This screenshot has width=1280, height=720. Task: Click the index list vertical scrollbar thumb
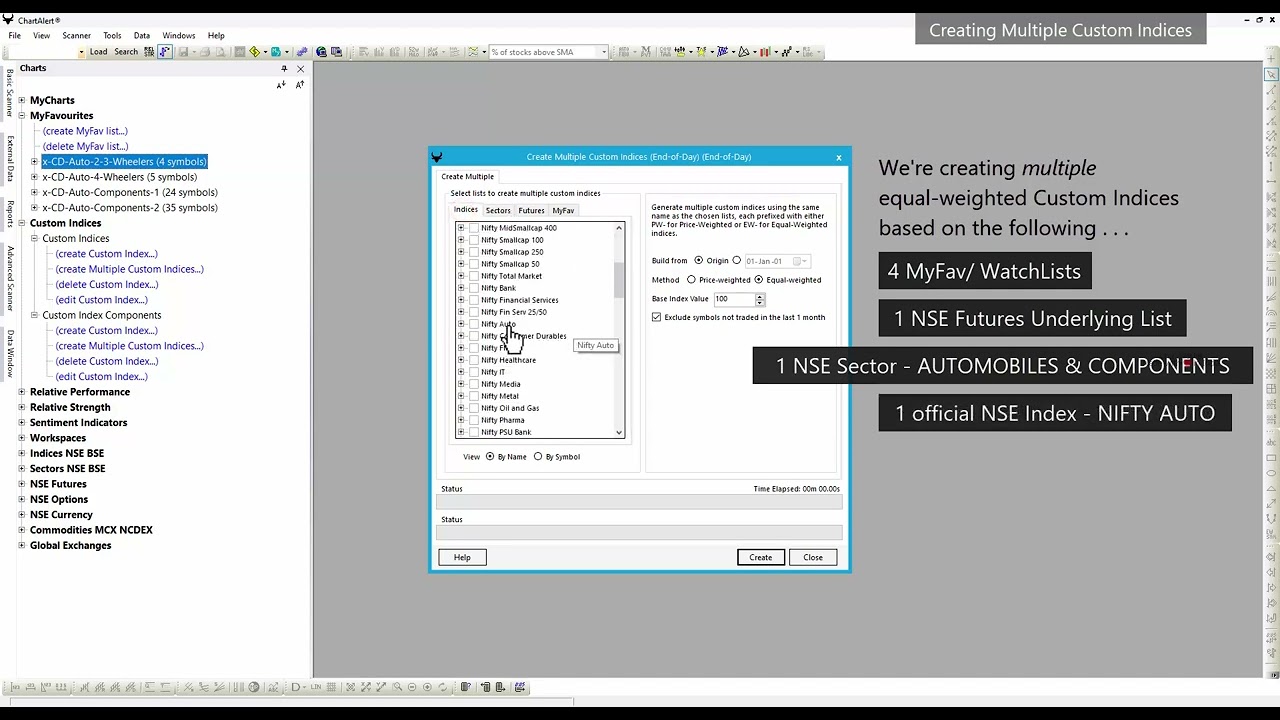click(x=619, y=279)
